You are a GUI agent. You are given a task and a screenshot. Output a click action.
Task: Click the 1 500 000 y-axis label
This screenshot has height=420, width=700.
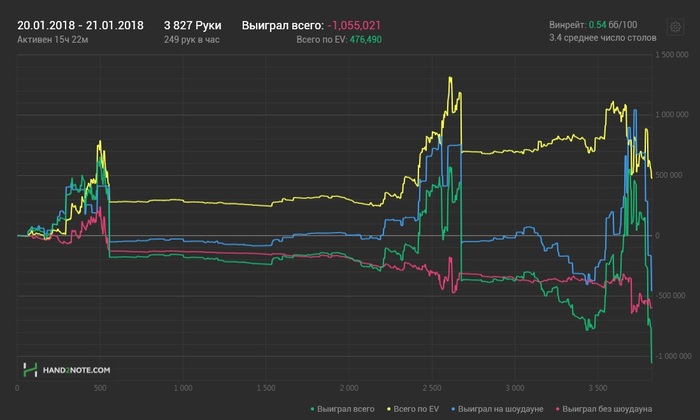click(x=672, y=55)
